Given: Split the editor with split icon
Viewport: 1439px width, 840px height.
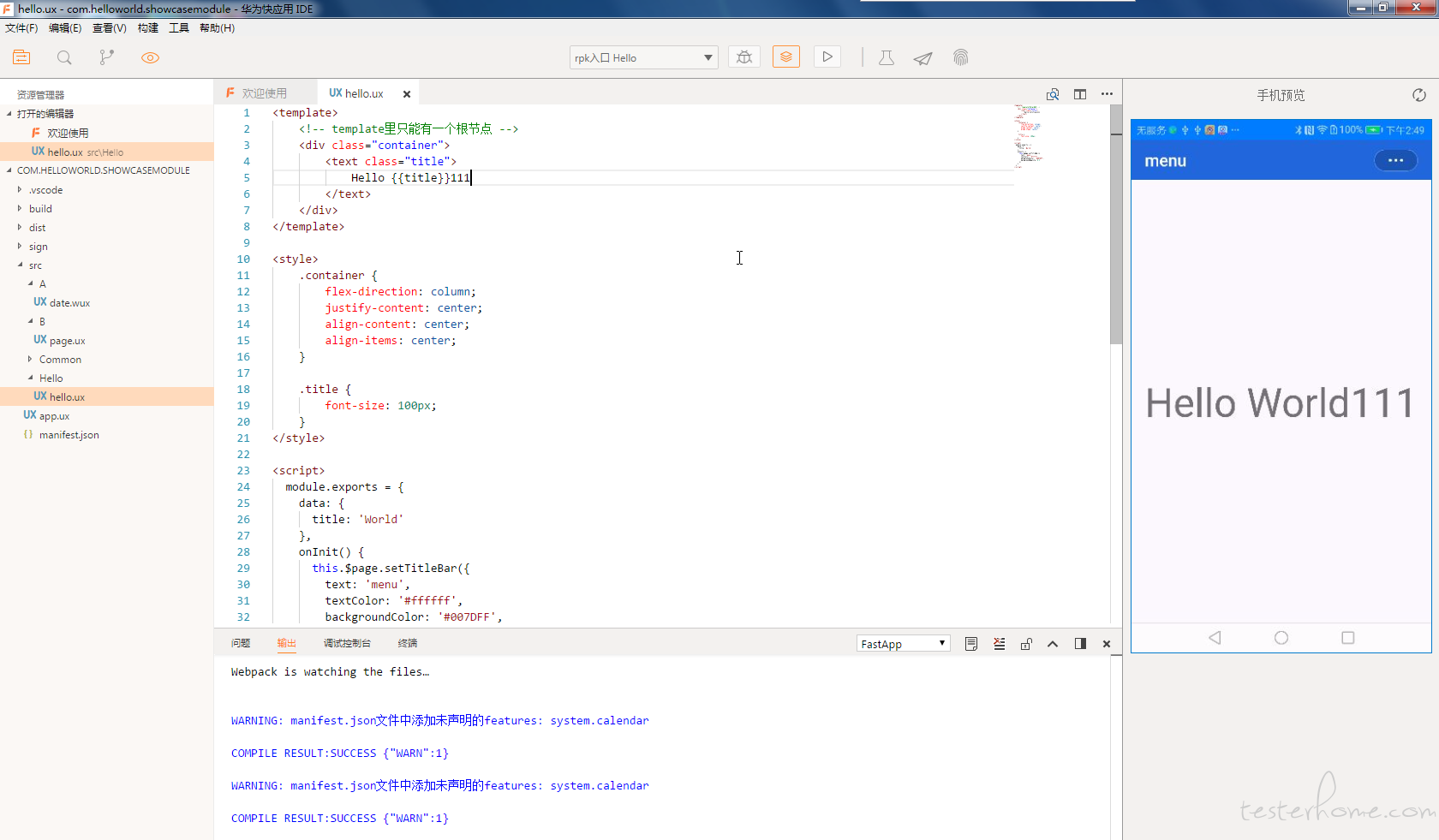Looking at the screenshot, I should 1080,94.
